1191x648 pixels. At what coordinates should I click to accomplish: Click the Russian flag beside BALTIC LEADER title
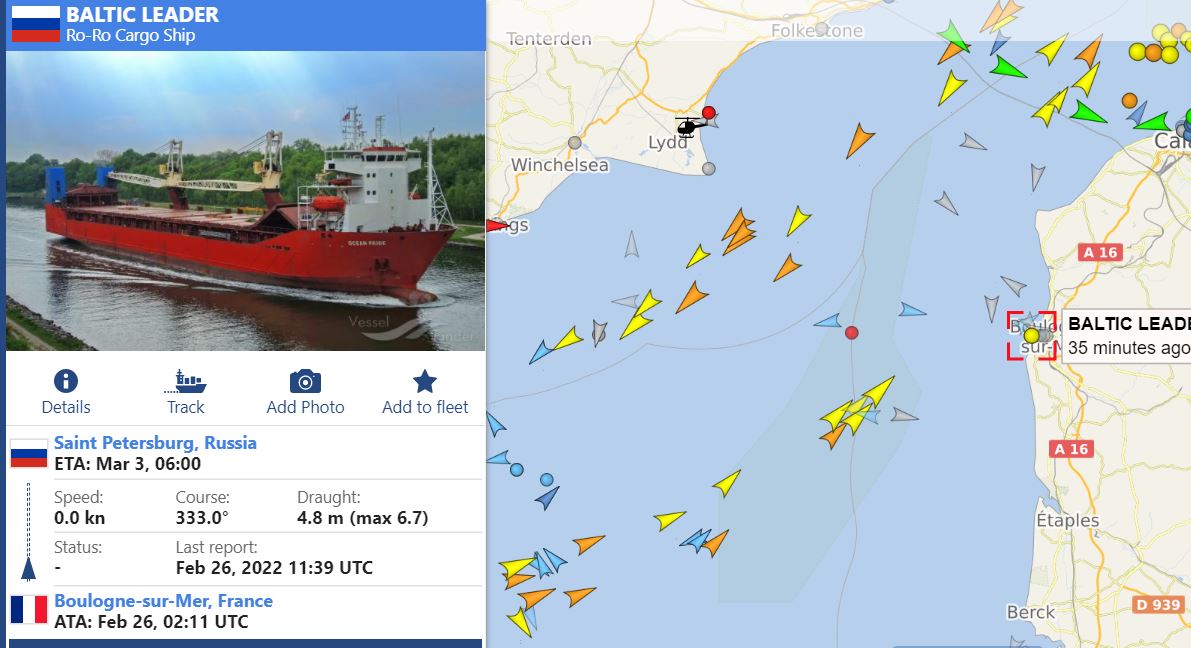(x=36, y=24)
